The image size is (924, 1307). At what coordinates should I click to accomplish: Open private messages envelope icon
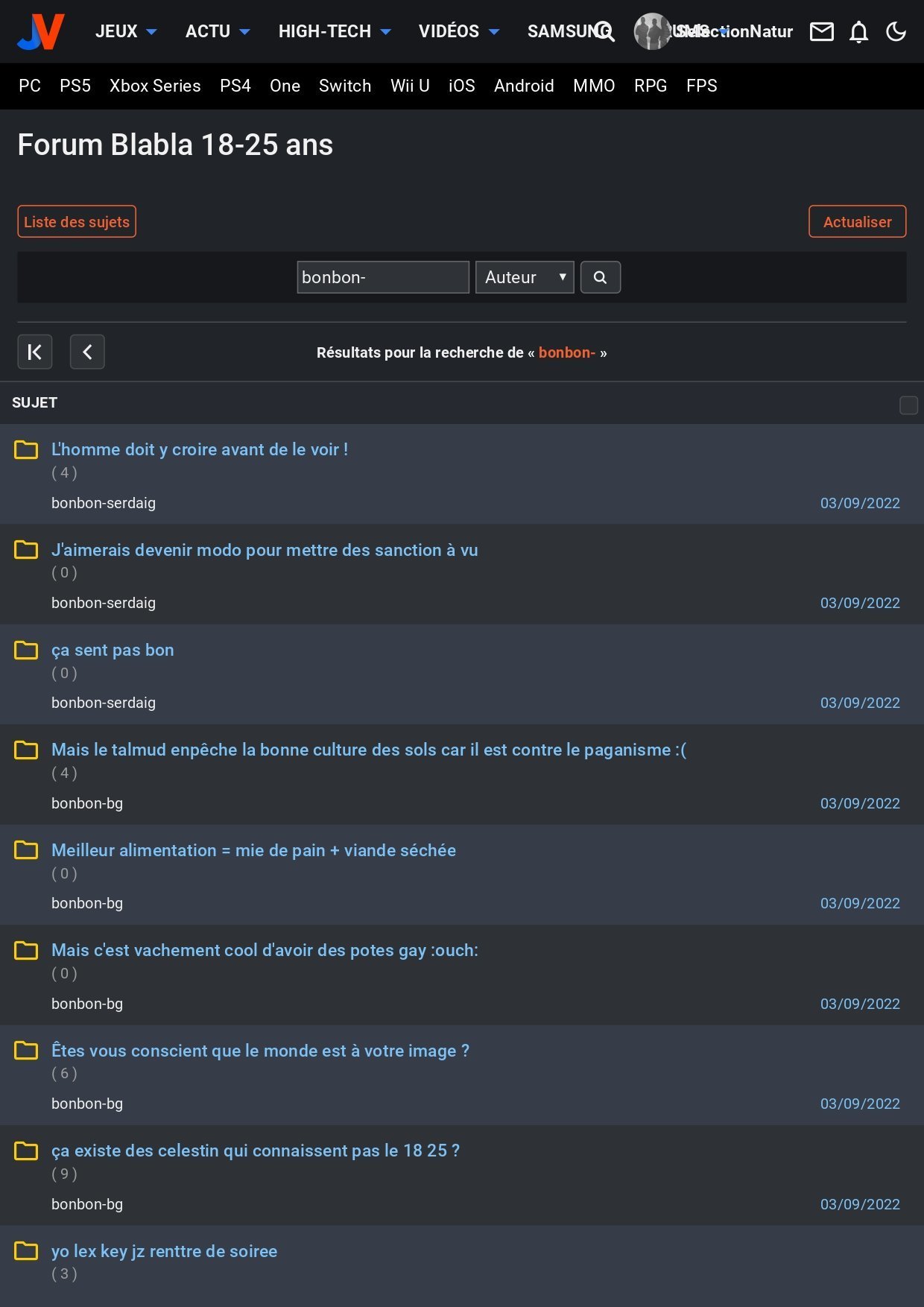[821, 31]
